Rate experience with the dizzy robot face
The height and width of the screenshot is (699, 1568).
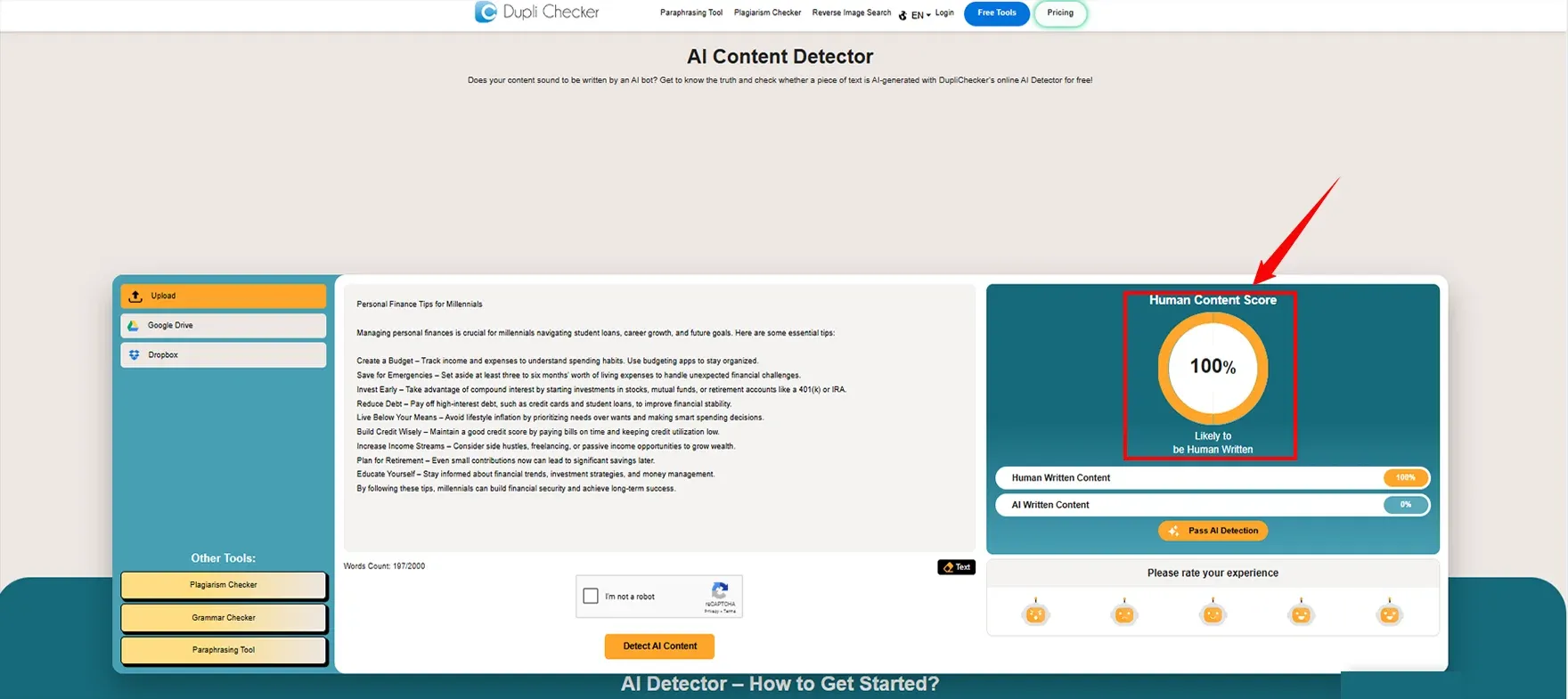pos(1035,613)
